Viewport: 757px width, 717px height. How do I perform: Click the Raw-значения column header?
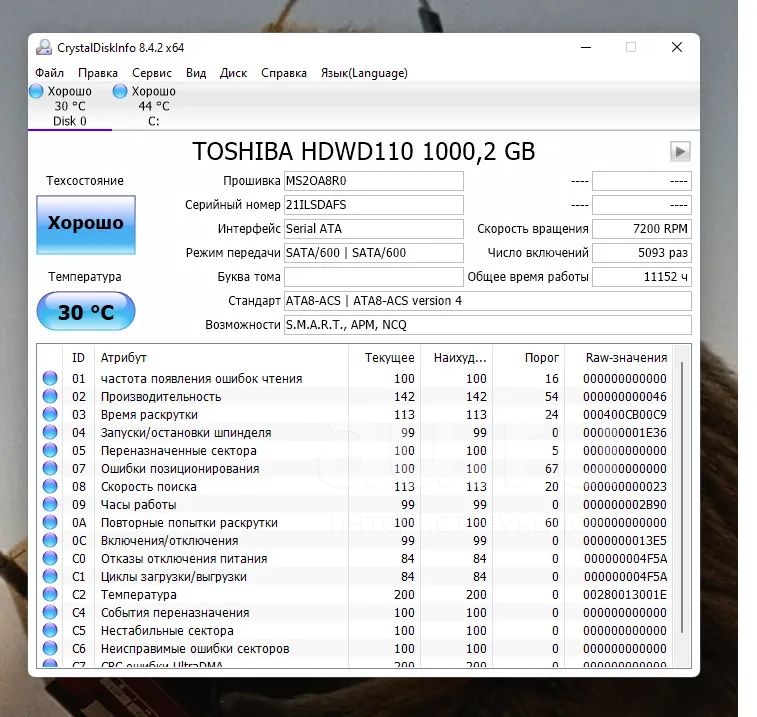(619, 358)
